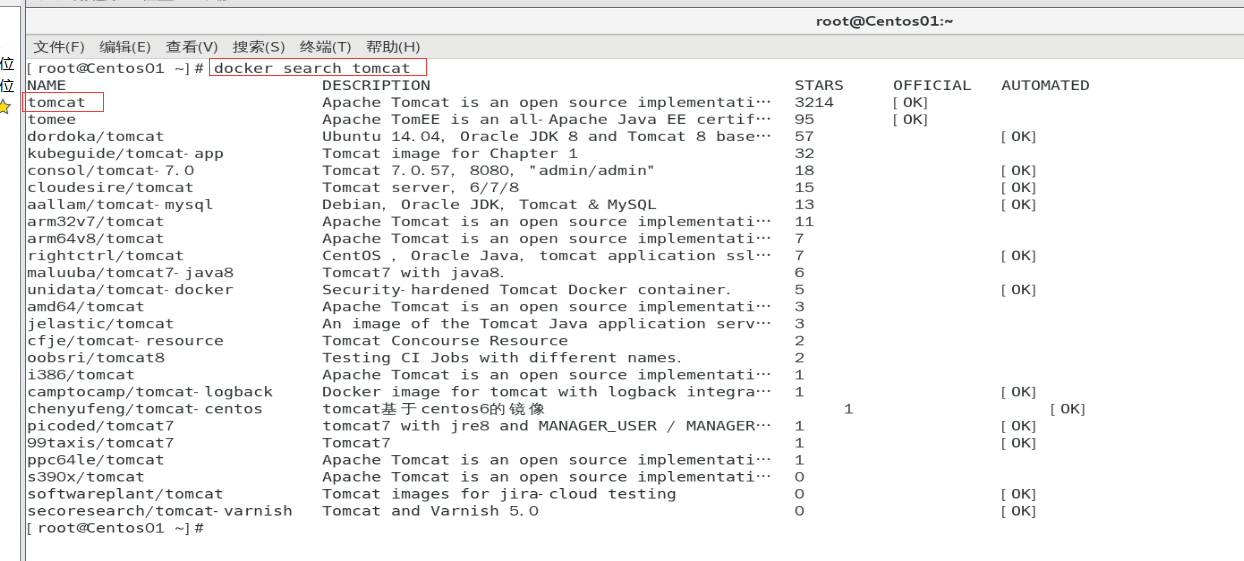The image size is (1244, 561).
Task: Click the last shell prompt line
Action: pos(116,527)
